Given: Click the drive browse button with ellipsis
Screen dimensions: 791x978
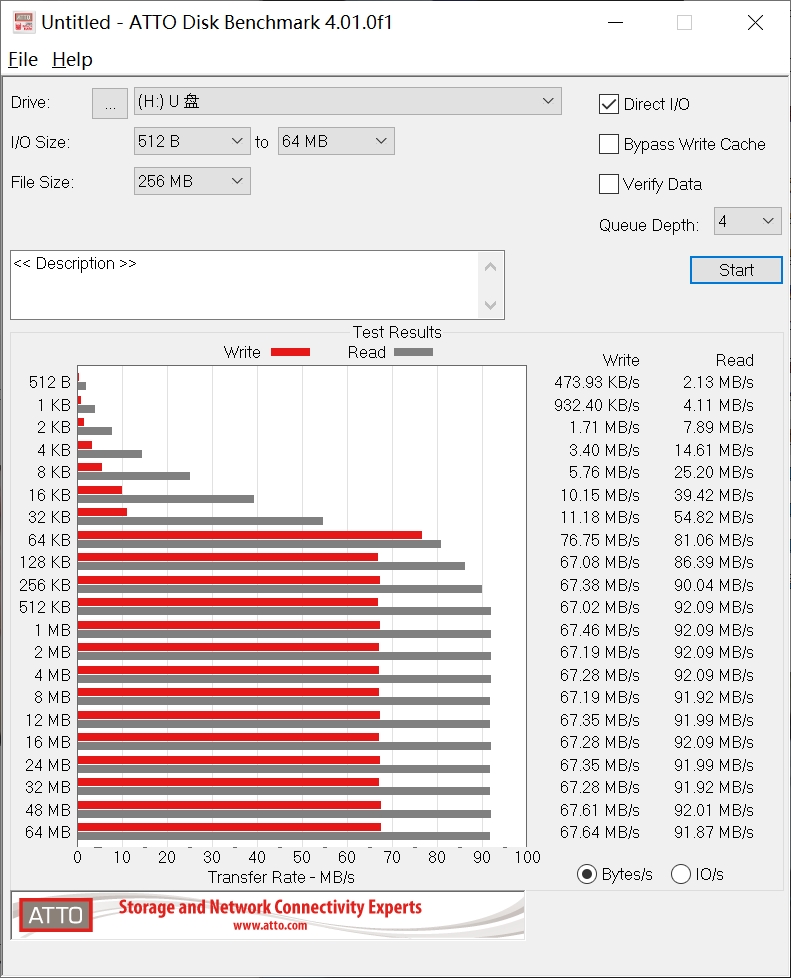Looking at the screenshot, I should coord(110,103).
